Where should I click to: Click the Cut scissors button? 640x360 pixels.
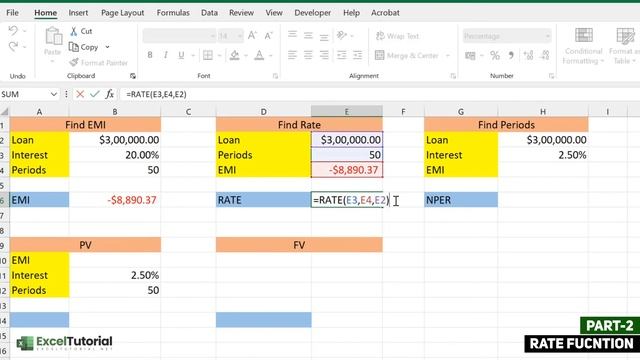[x=81, y=31]
